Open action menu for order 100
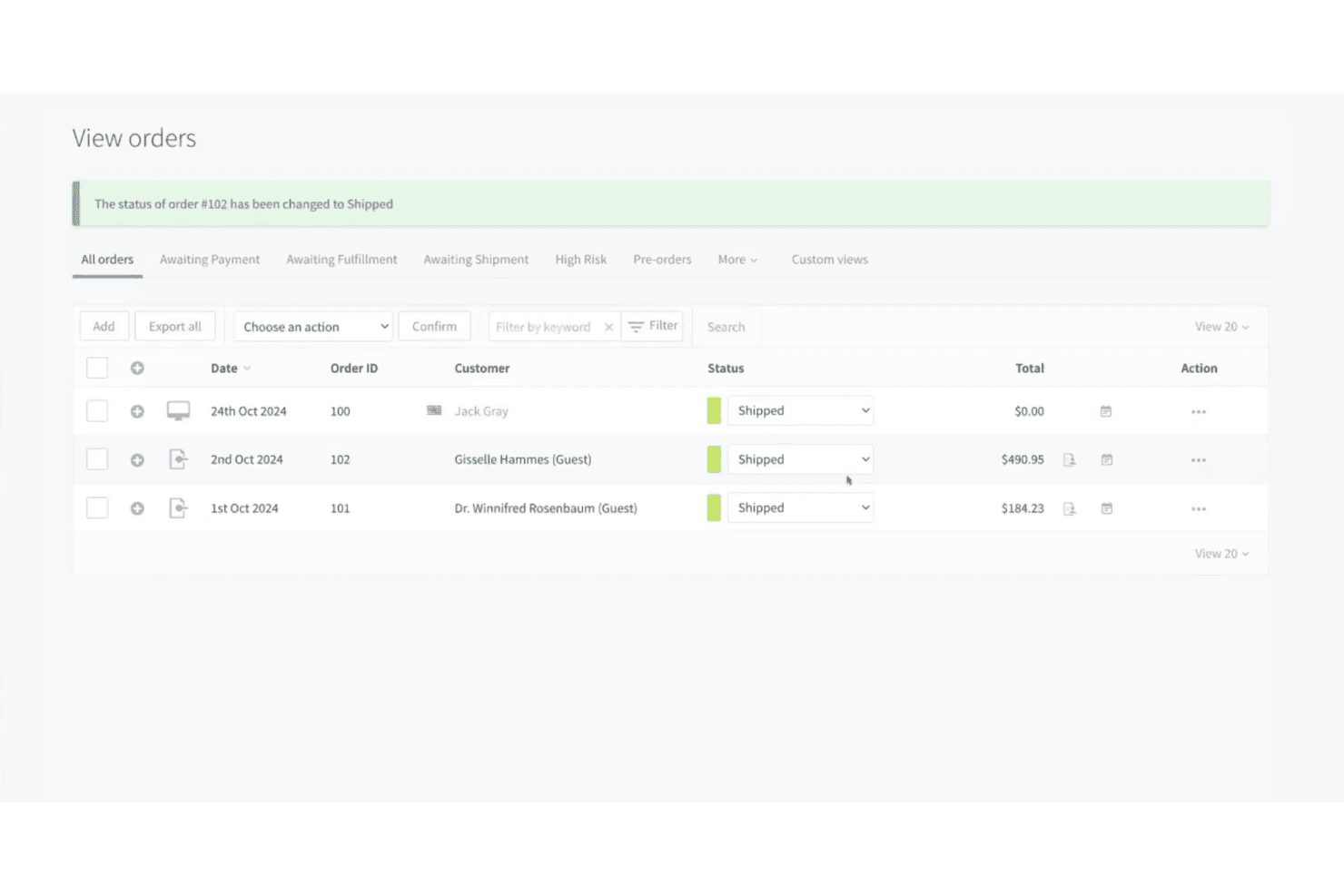 [1199, 412]
